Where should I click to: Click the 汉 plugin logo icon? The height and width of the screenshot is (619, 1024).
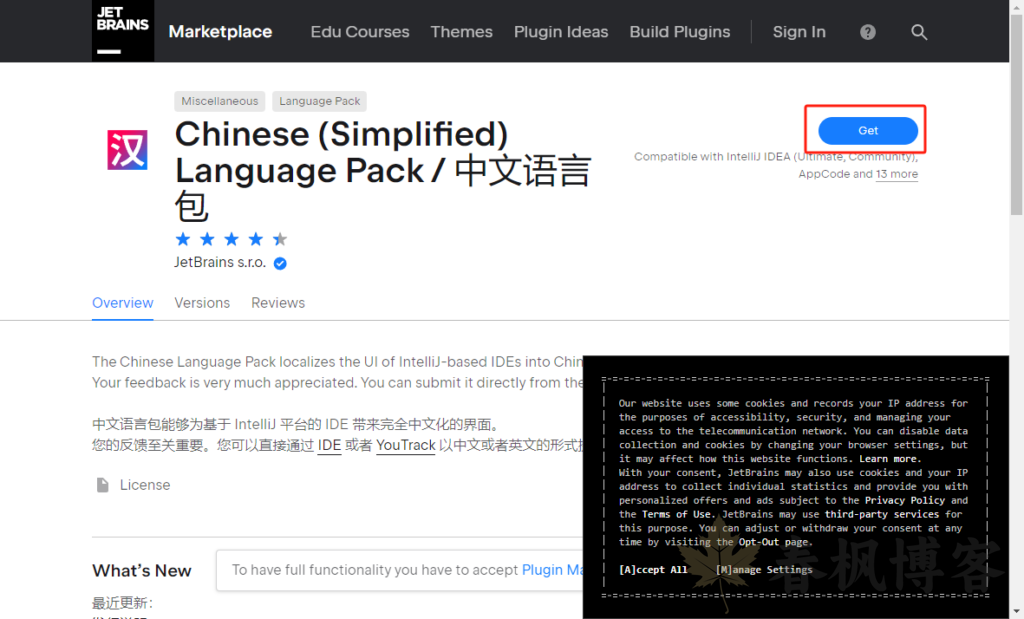click(126, 152)
